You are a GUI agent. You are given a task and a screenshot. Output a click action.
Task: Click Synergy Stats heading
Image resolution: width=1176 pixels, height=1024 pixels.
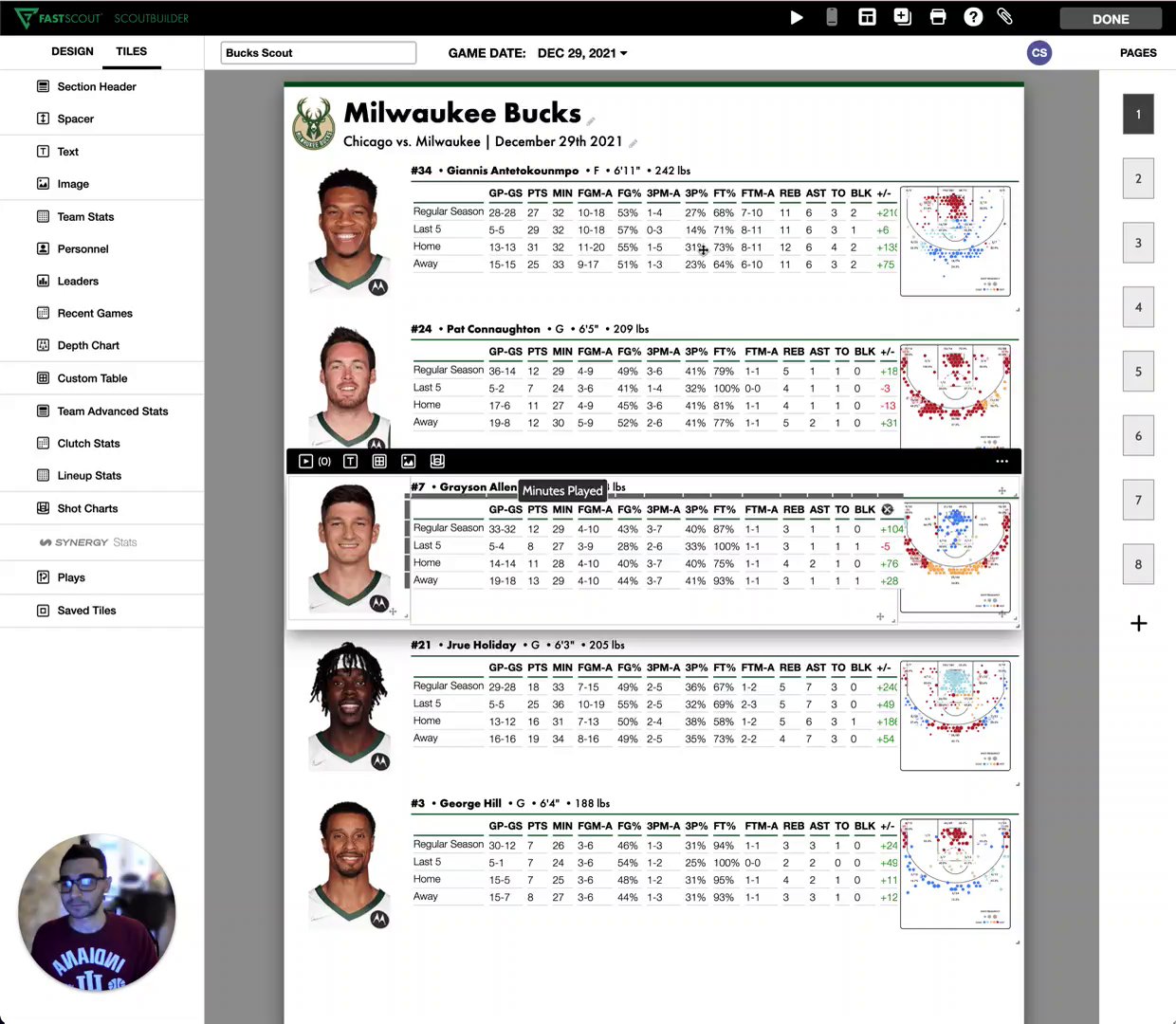(x=88, y=542)
